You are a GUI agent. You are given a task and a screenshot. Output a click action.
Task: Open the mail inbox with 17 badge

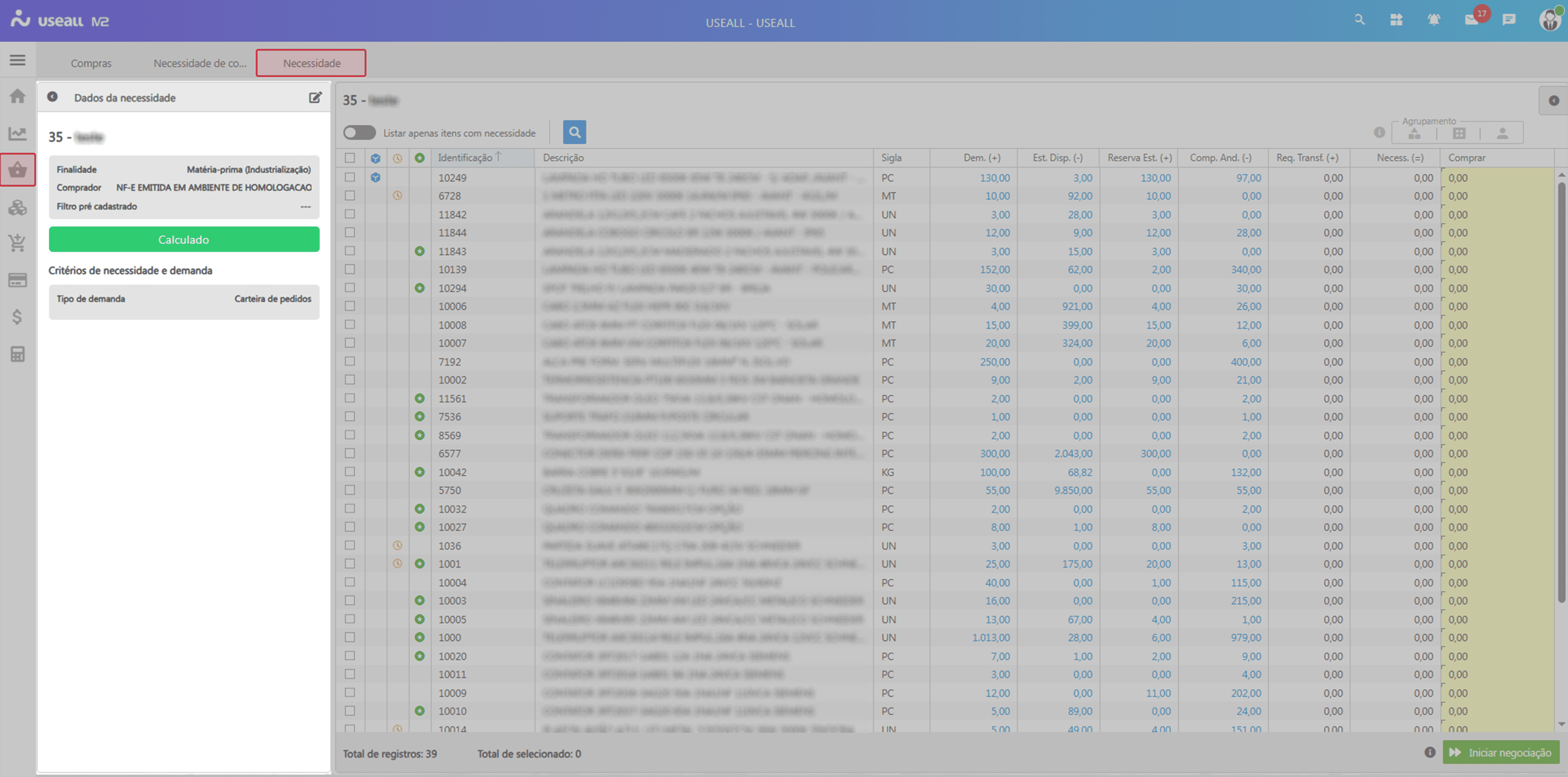pos(1471,20)
